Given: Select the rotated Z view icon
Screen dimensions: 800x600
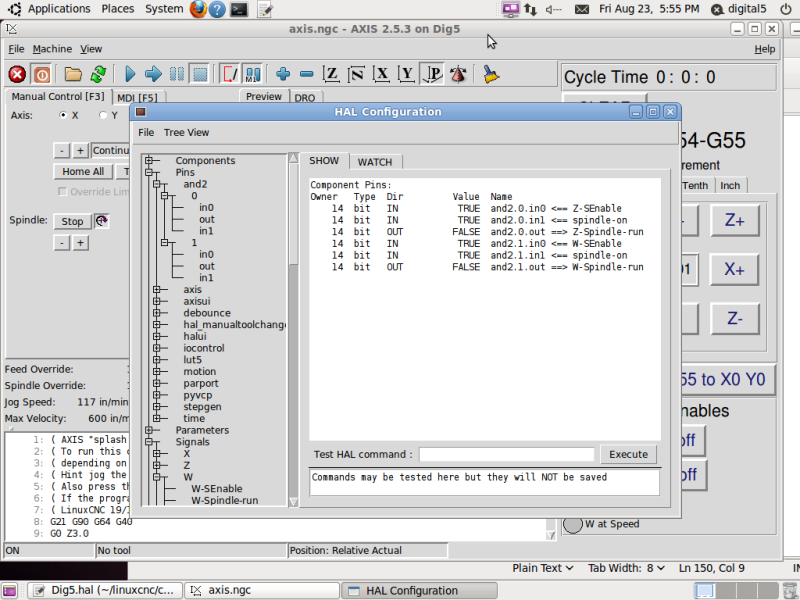Looking at the screenshot, I should pos(356,74).
